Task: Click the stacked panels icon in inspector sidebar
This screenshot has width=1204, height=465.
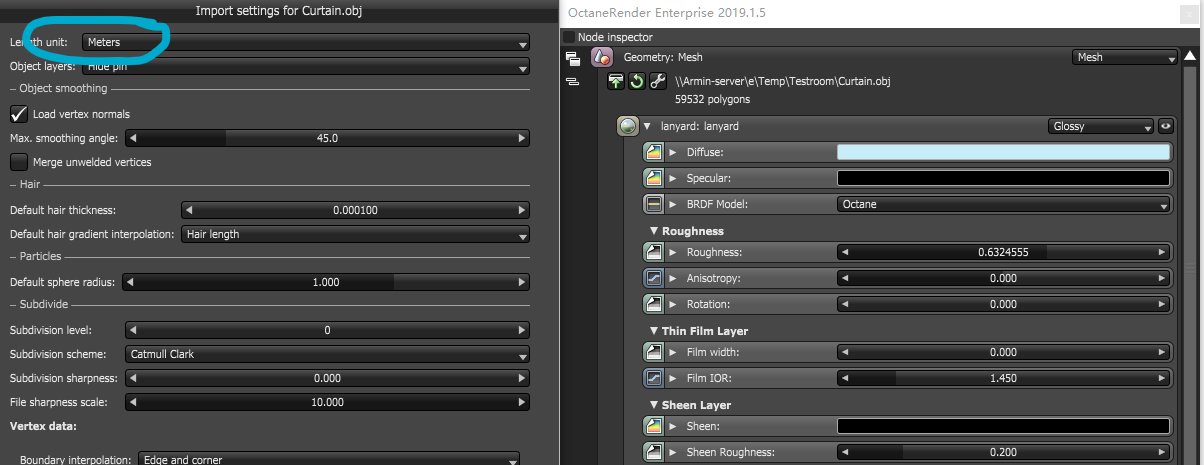Action: pyautogui.click(x=573, y=58)
